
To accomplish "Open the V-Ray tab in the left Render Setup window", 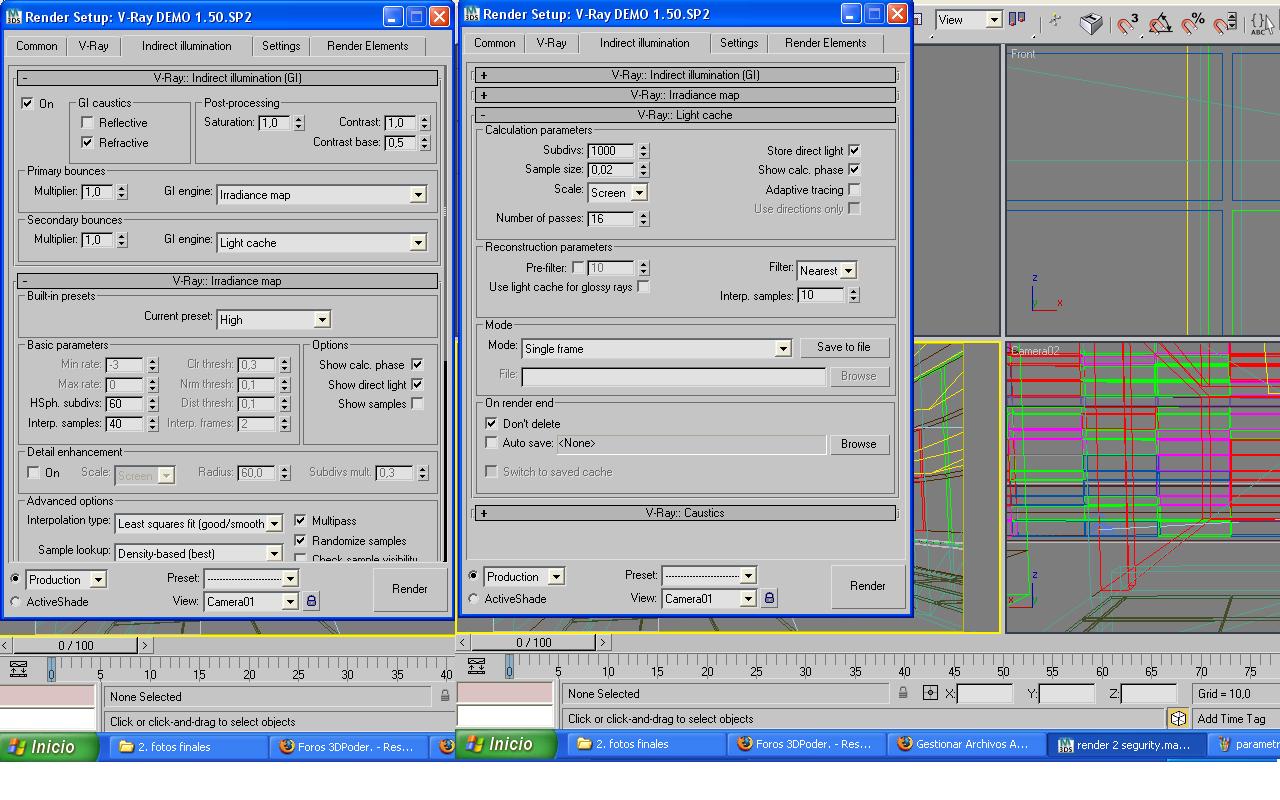I will pos(94,46).
